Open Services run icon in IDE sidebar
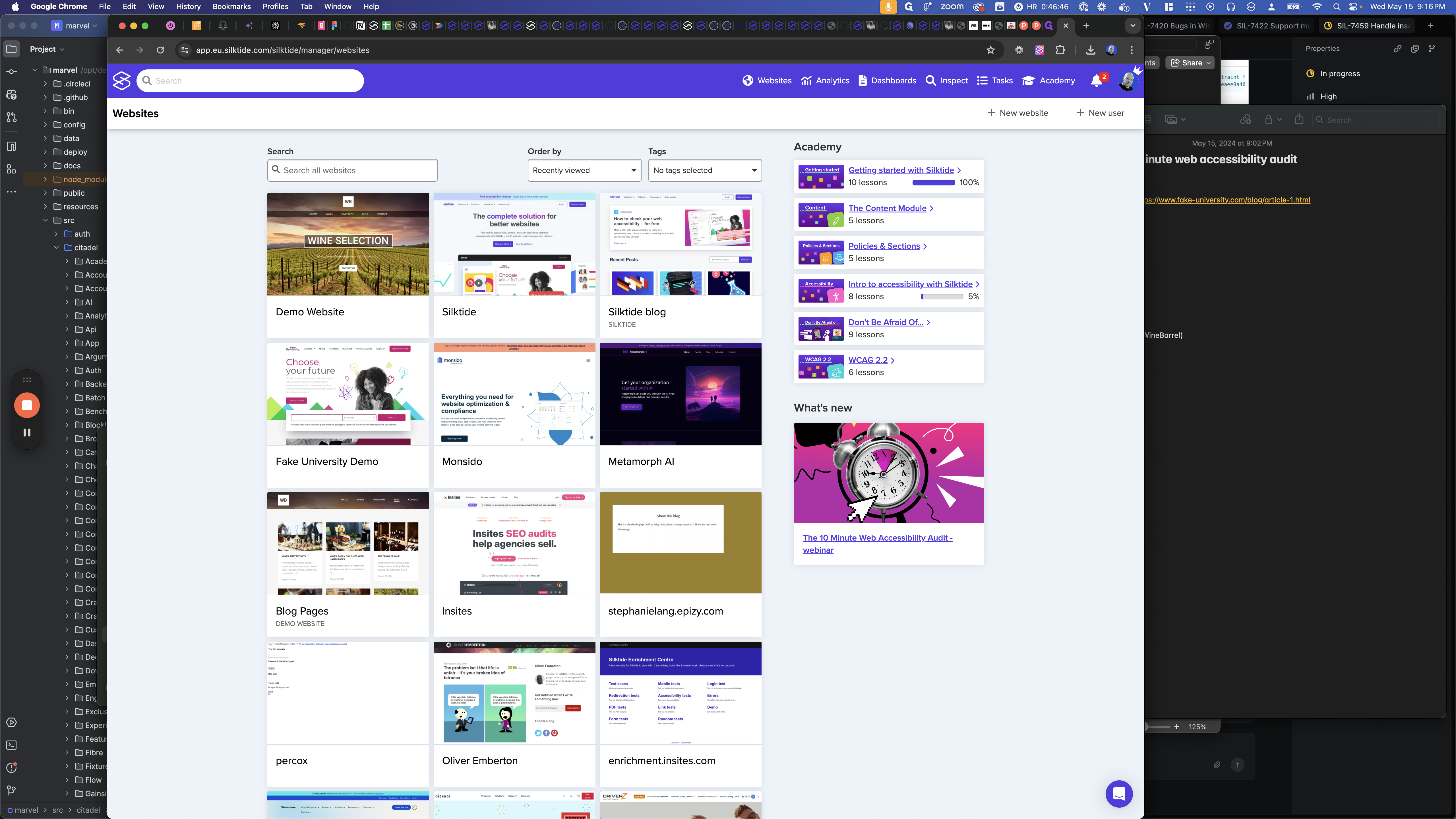Screen dimensions: 1456x819 point(11,722)
